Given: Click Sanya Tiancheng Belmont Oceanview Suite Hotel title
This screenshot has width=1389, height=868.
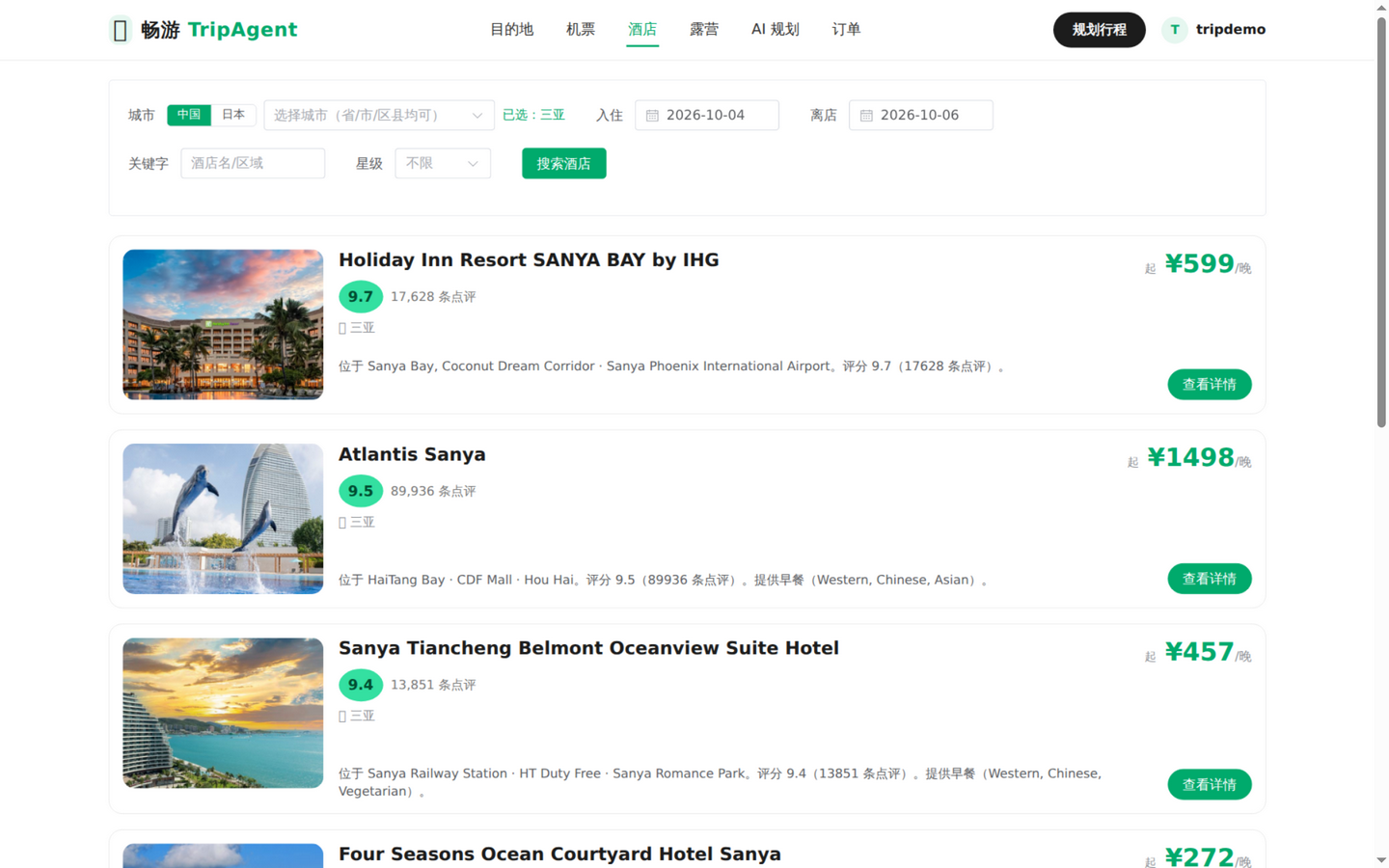Looking at the screenshot, I should click(588, 648).
